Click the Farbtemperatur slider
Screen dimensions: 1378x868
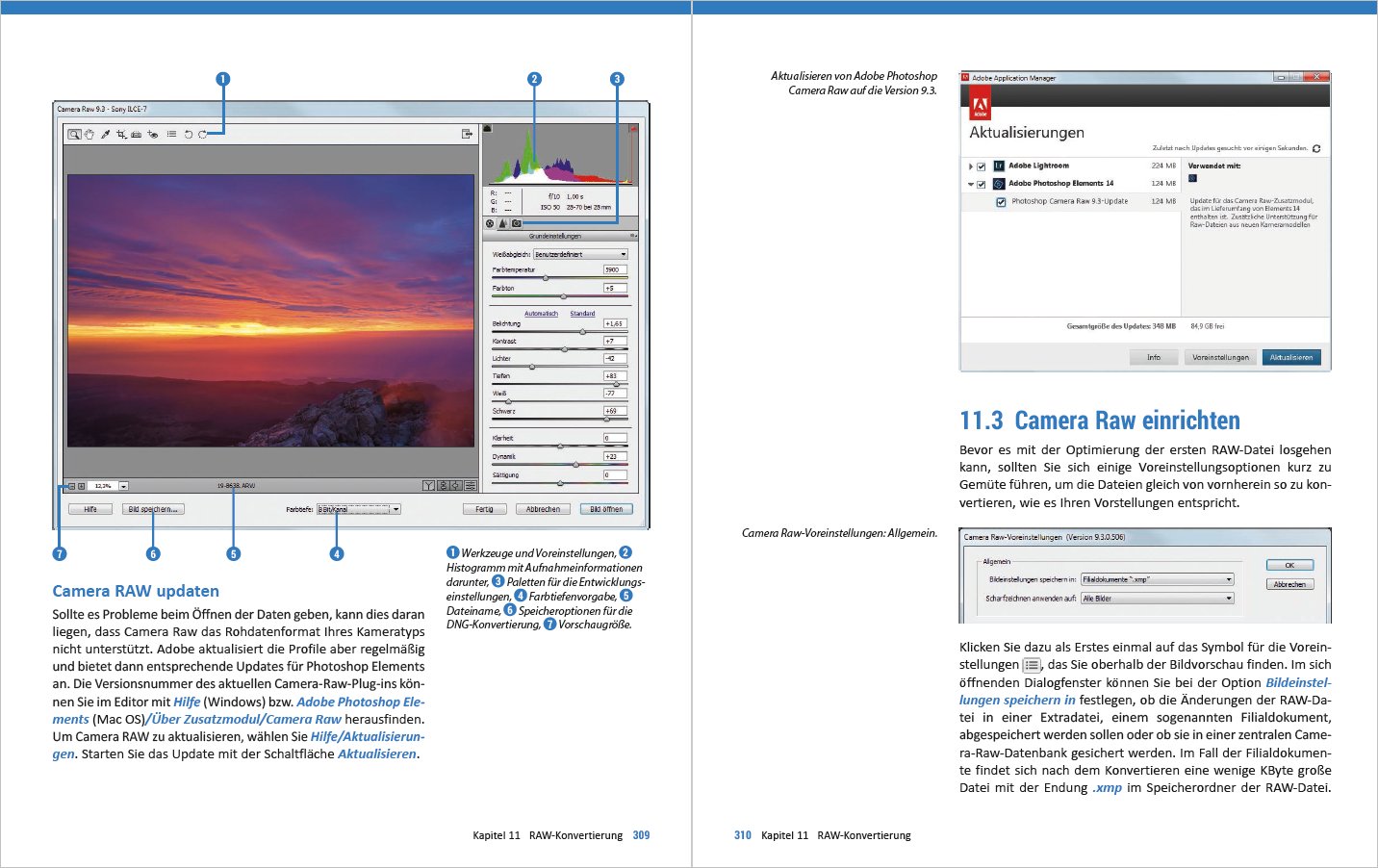(x=559, y=278)
